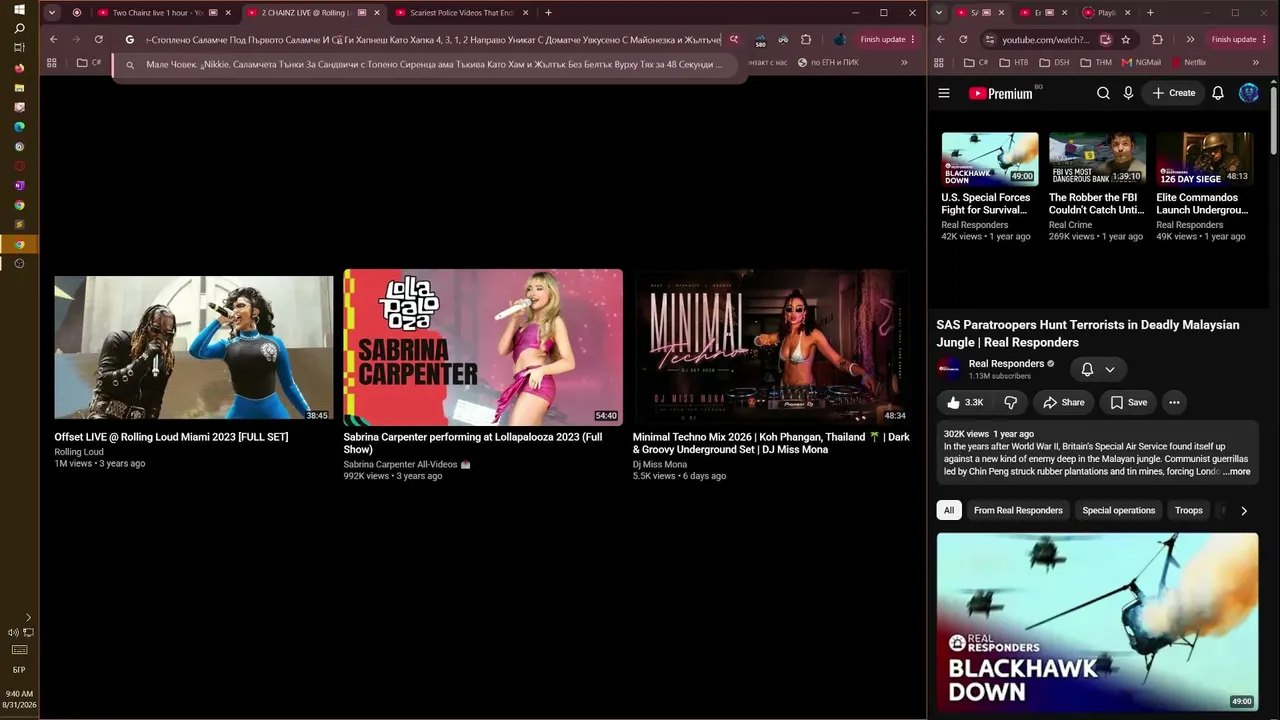Open extensions puzzle icon in left window
Viewport: 1280px width, 720px height.
(806, 39)
